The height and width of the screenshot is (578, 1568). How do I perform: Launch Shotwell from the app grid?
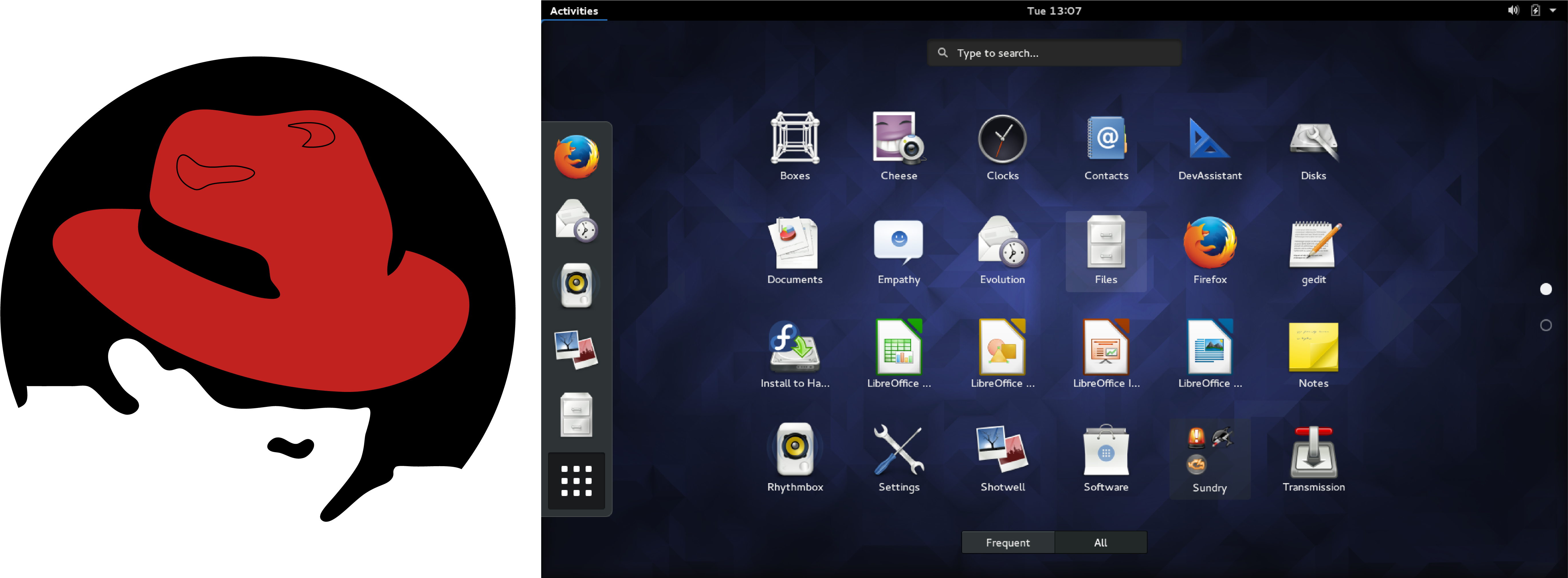pyautogui.click(x=1002, y=459)
